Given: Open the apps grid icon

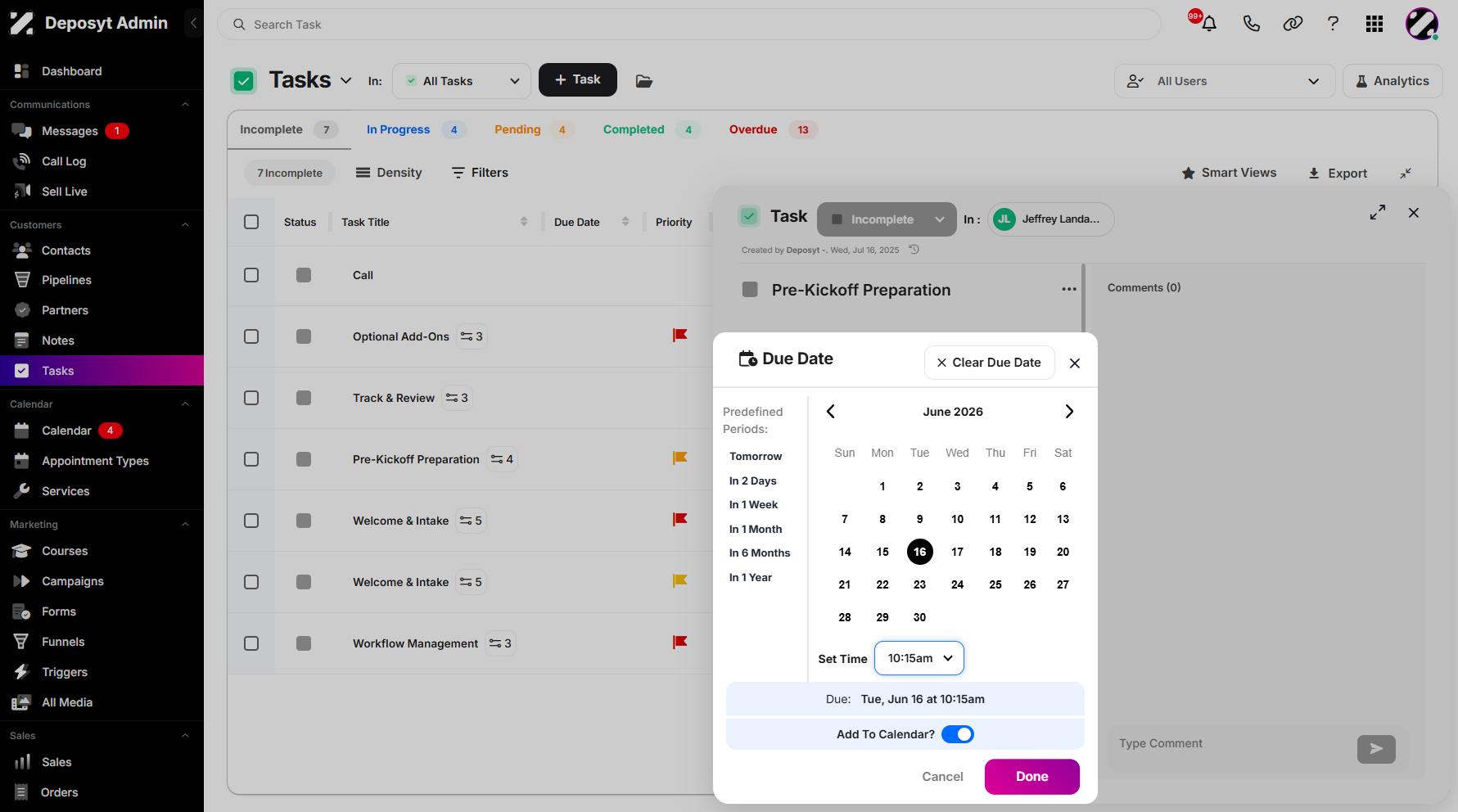Looking at the screenshot, I should click(x=1374, y=24).
